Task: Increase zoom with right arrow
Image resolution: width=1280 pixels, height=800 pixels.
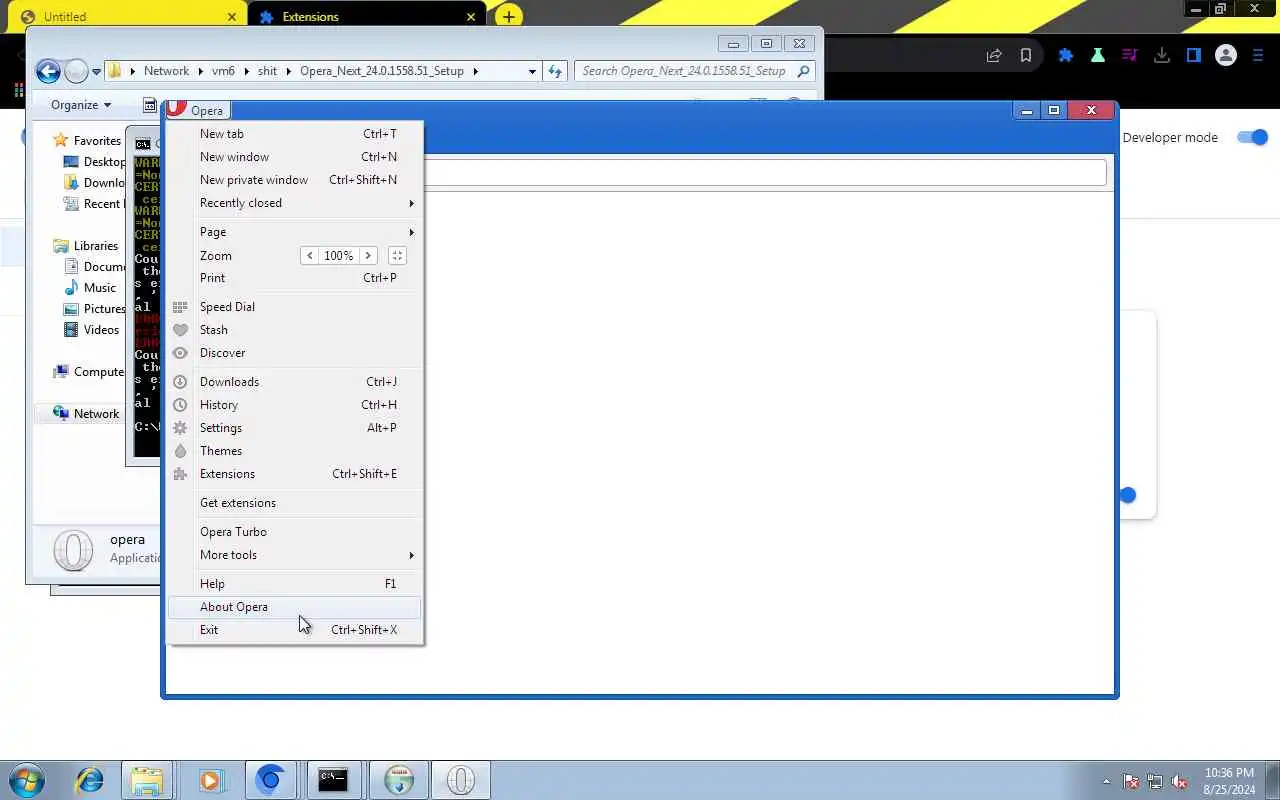Action: coord(368,256)
